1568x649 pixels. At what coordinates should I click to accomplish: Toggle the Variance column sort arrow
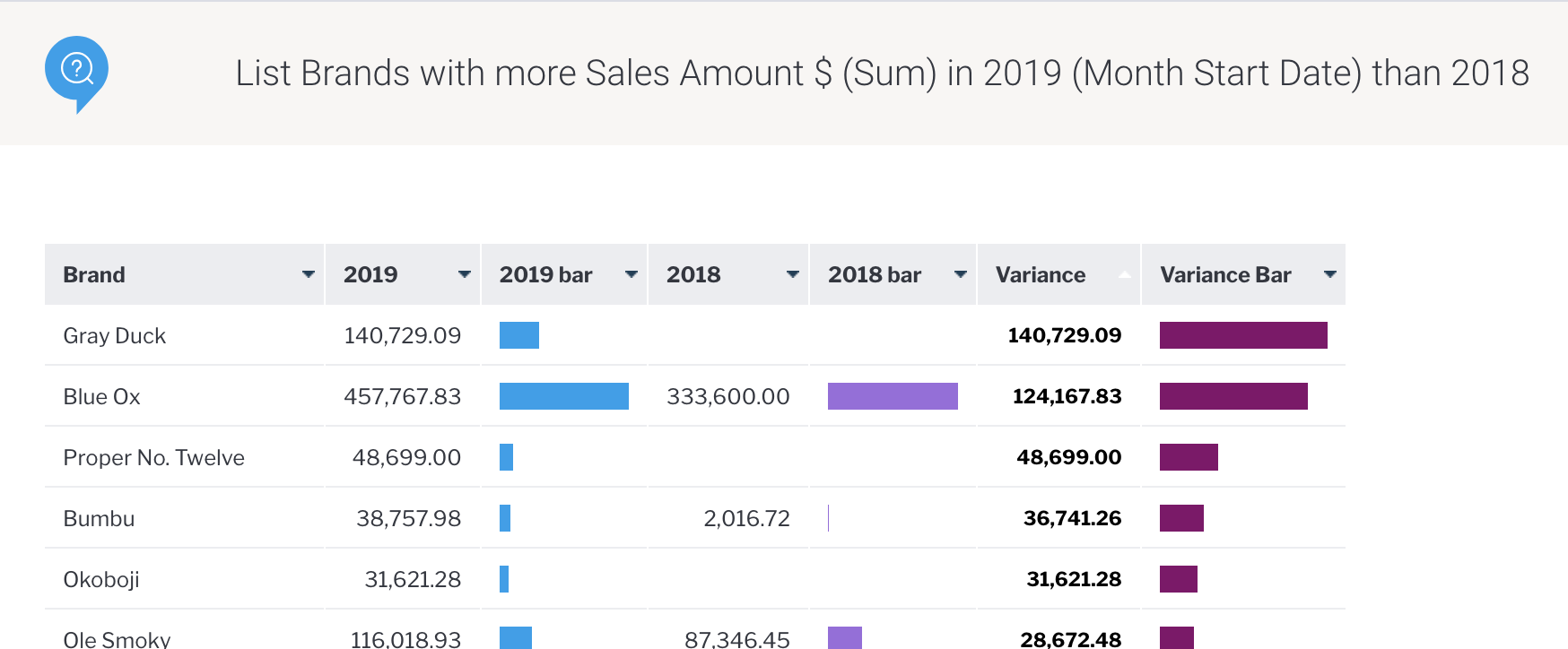1124,274
